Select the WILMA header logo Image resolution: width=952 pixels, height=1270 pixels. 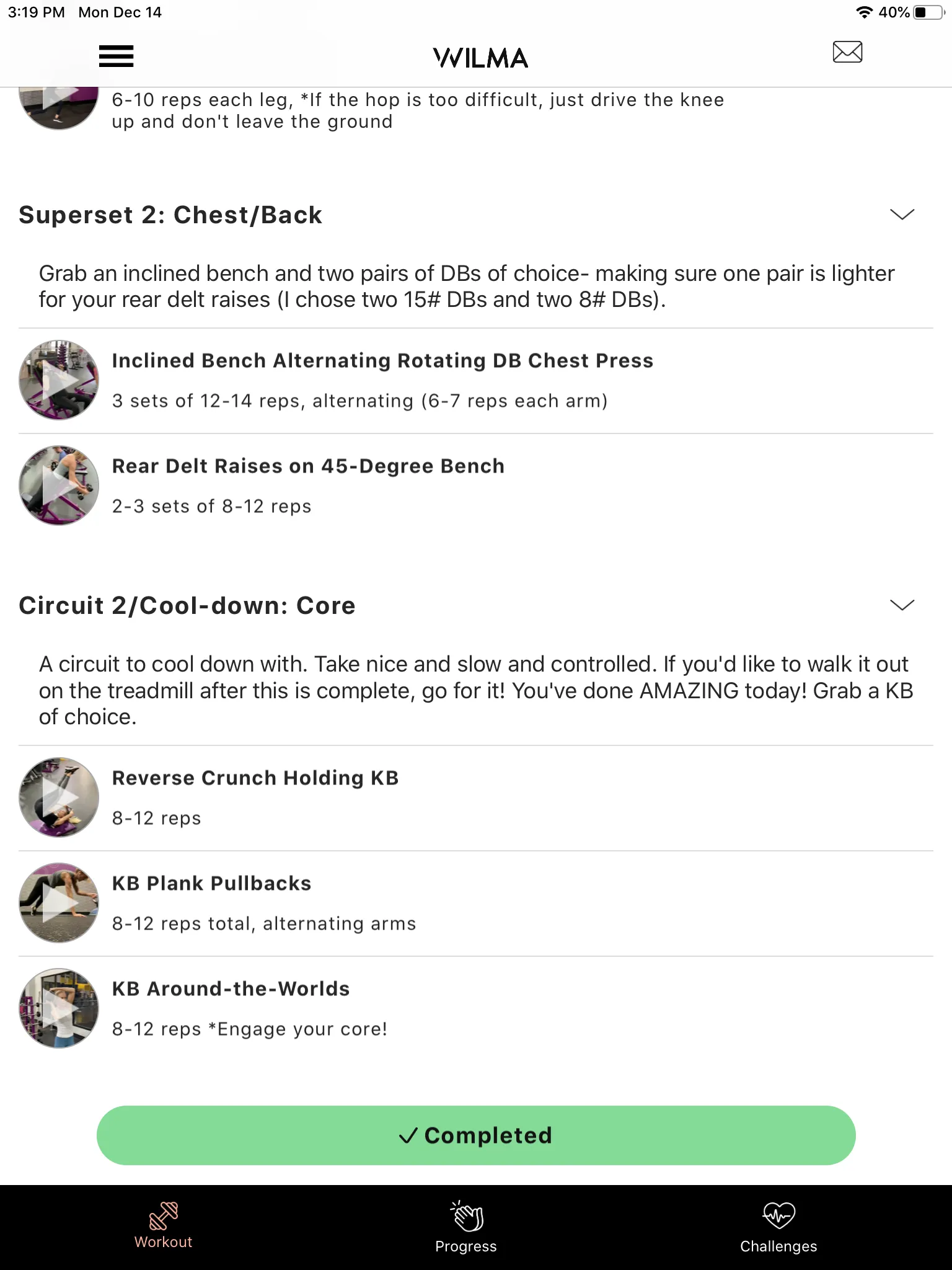tap(479, 57)
